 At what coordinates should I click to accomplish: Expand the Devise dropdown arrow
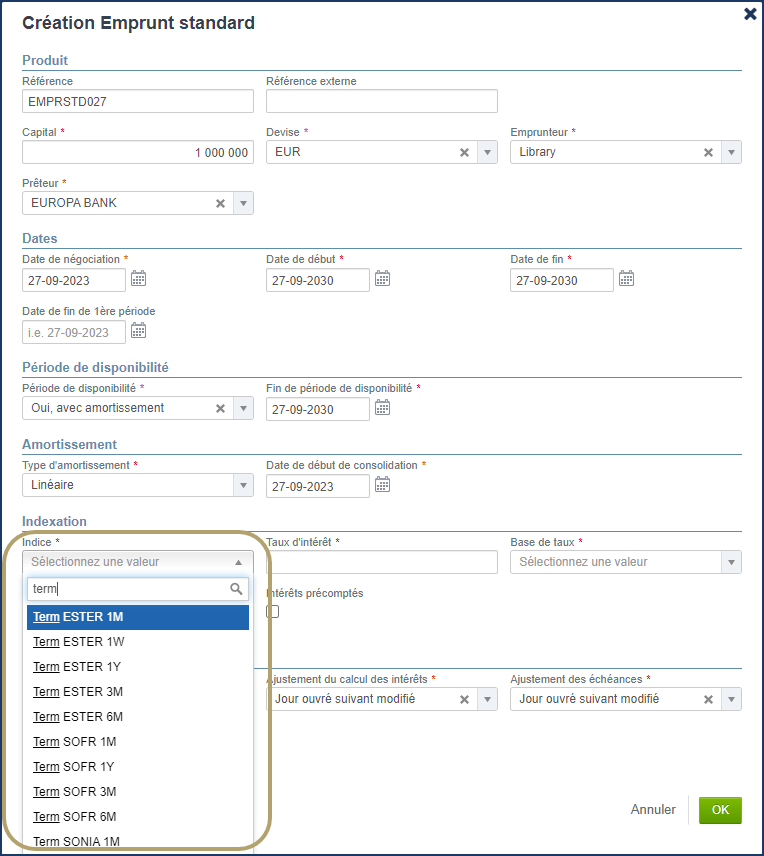[487, 152]
